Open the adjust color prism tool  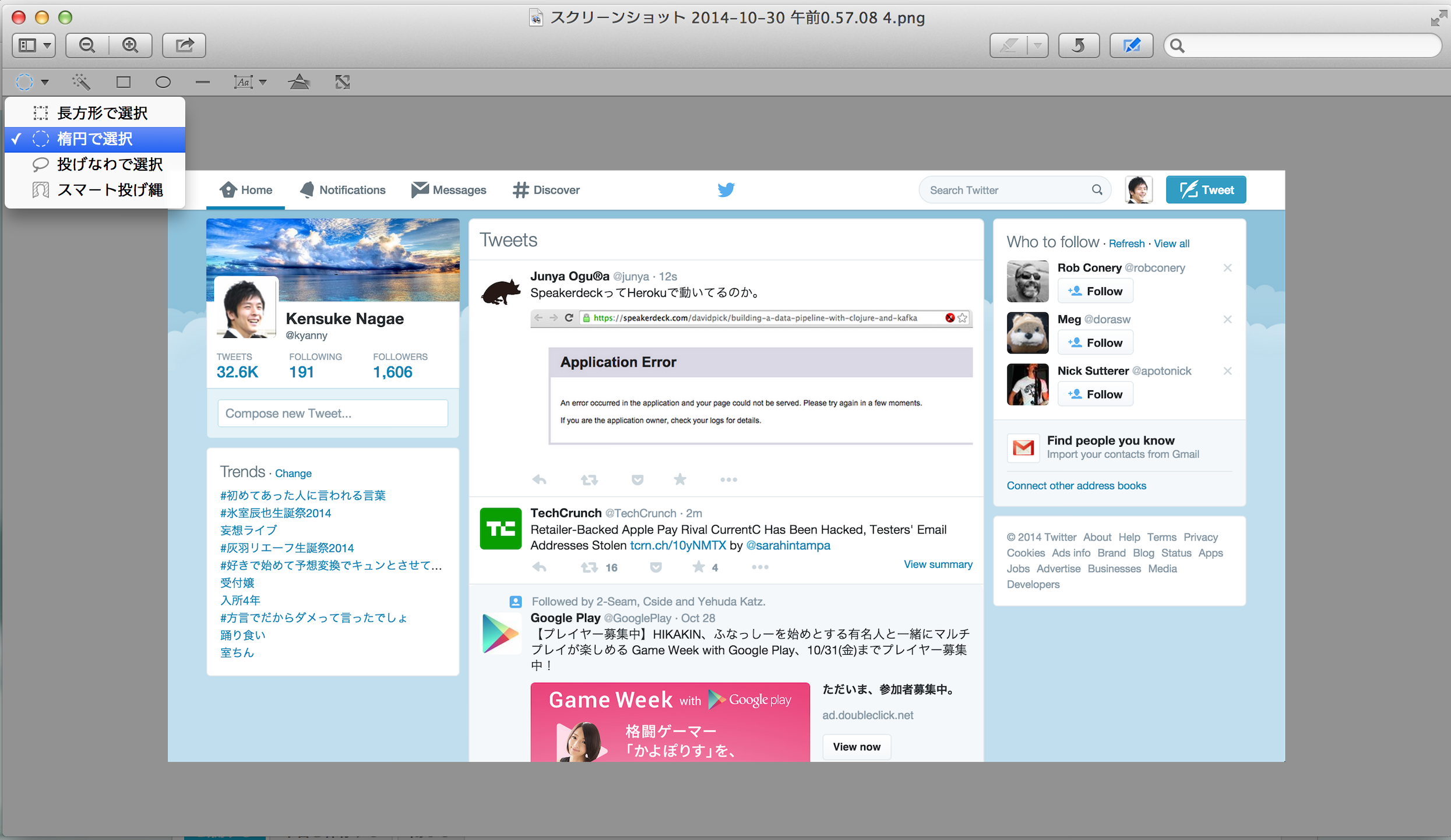tap(299, 82)
